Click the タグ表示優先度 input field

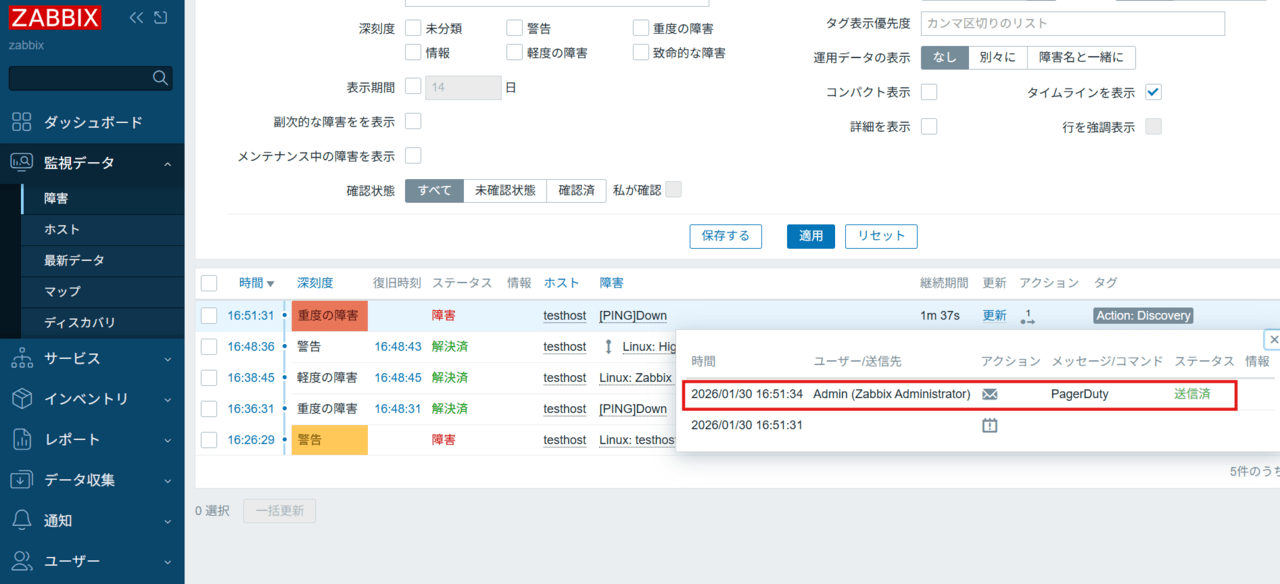(x=1072, y=23)
